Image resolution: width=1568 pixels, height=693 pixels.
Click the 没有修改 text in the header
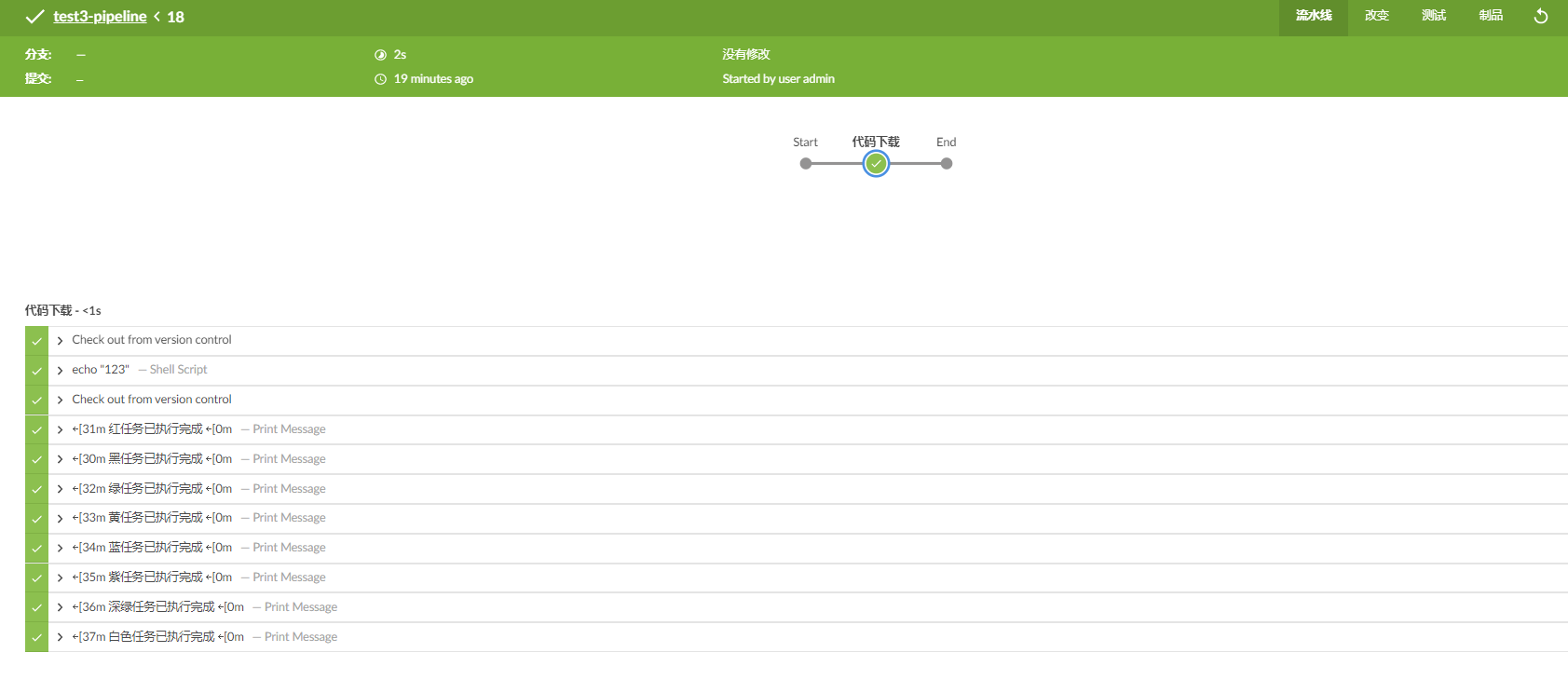746,55
